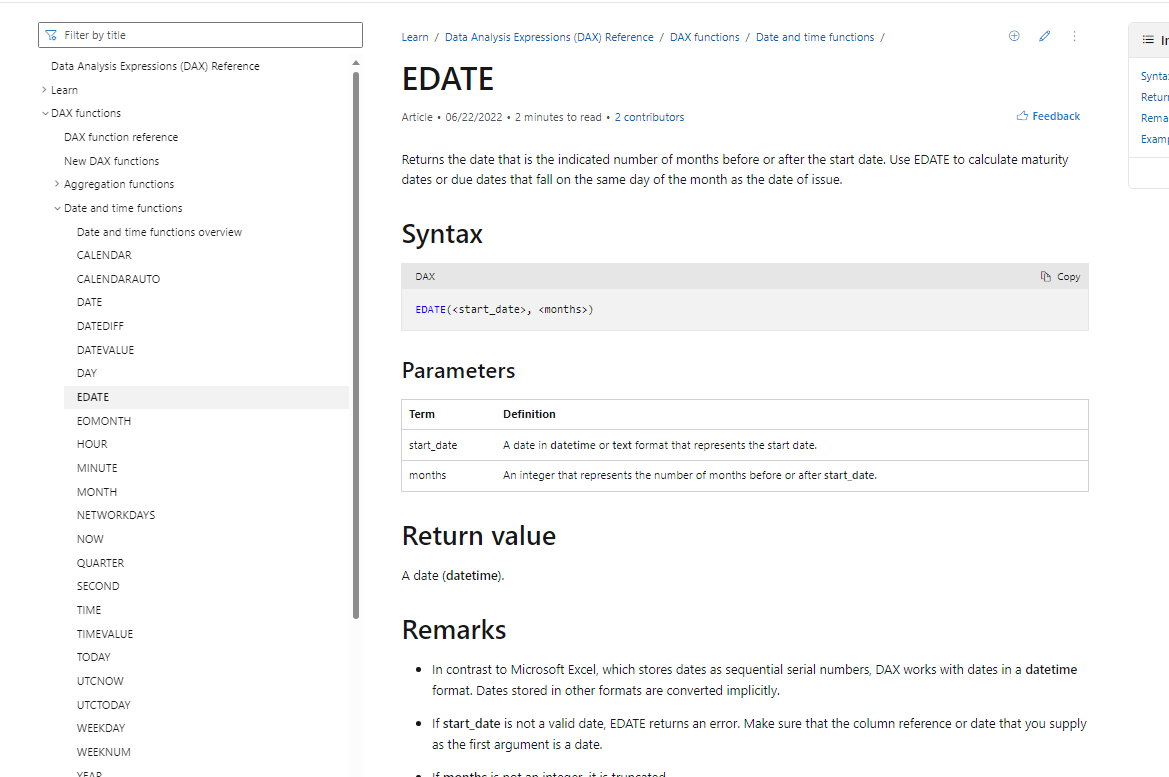Select the highlighted EDATE sidebar item

207,397
